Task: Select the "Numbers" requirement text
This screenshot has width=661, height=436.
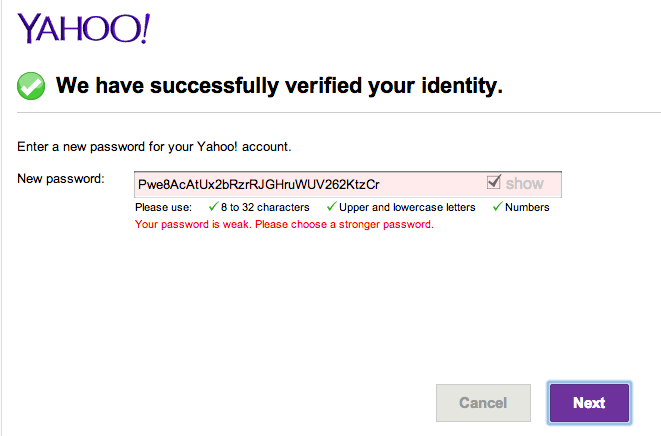Action: pyautogui.click(x=527, y=207)
